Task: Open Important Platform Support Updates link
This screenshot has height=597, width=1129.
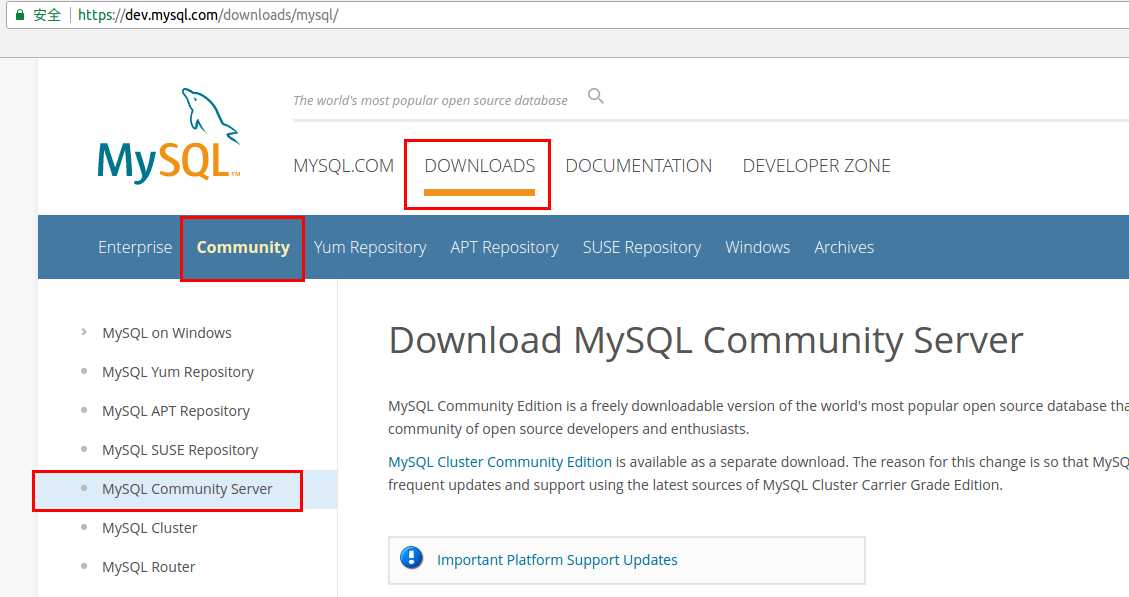Action: [557, 560]
